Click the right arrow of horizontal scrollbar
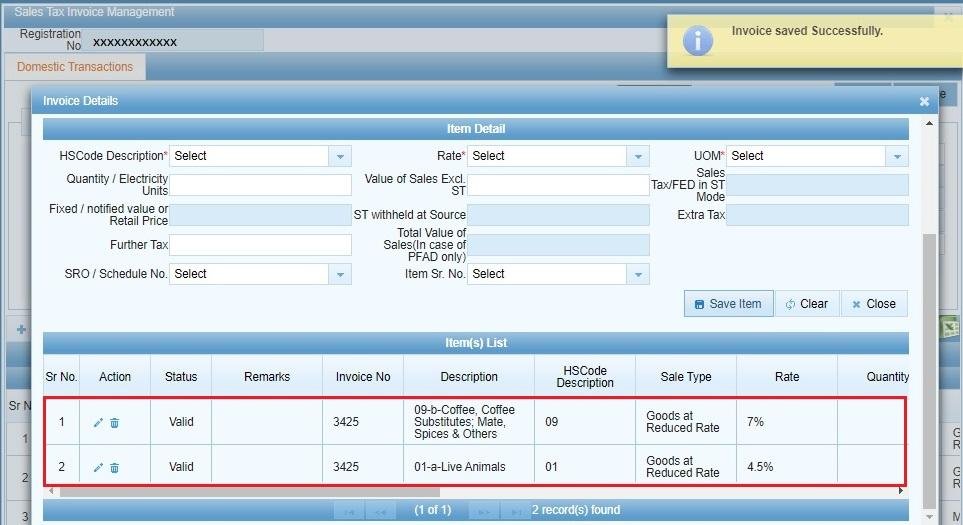963x525 pixels. click(901, 491)
